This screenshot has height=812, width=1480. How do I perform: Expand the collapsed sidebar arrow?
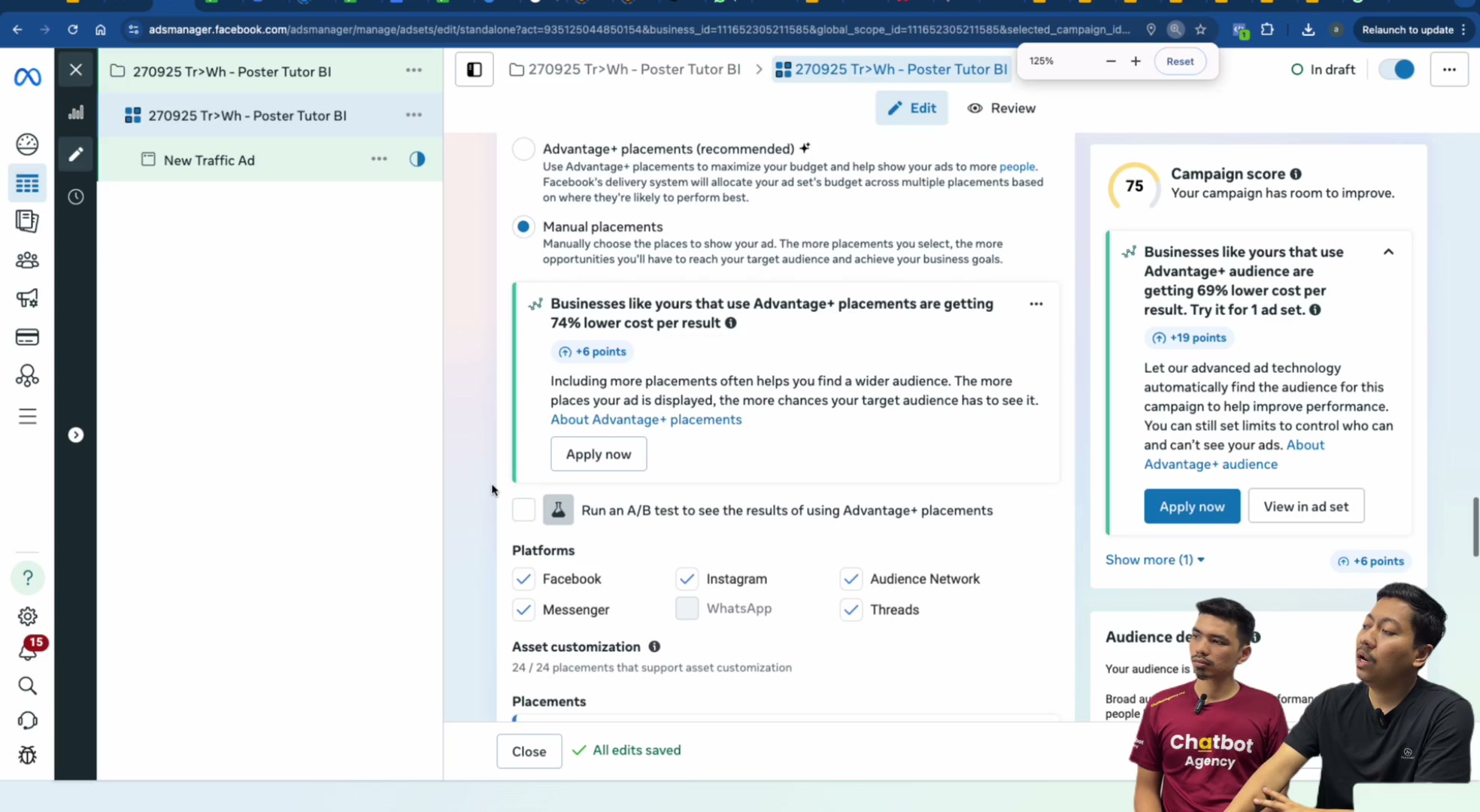coord(75,435)
